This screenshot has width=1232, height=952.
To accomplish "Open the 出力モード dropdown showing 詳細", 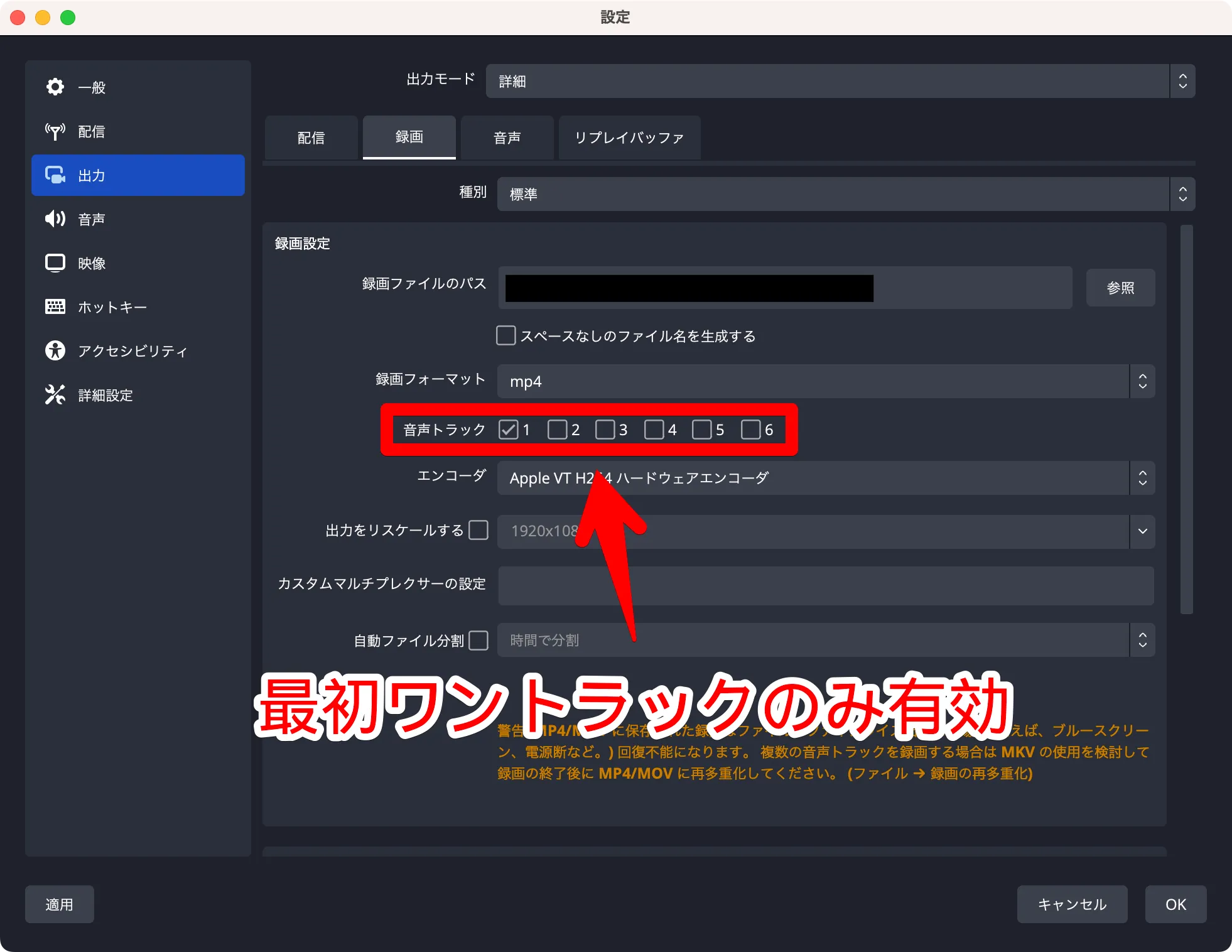I will tap(840, 81).
